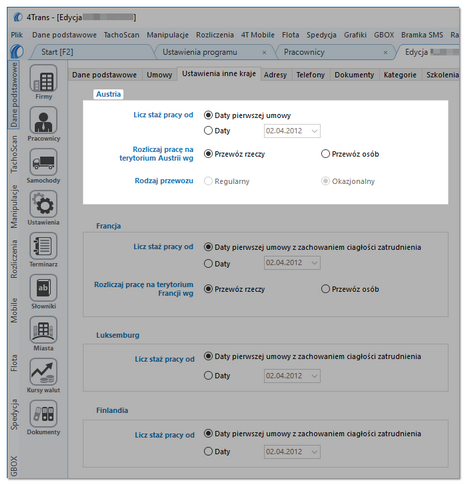Open the Dokumenty icon in sidebar

click(43, 414)
